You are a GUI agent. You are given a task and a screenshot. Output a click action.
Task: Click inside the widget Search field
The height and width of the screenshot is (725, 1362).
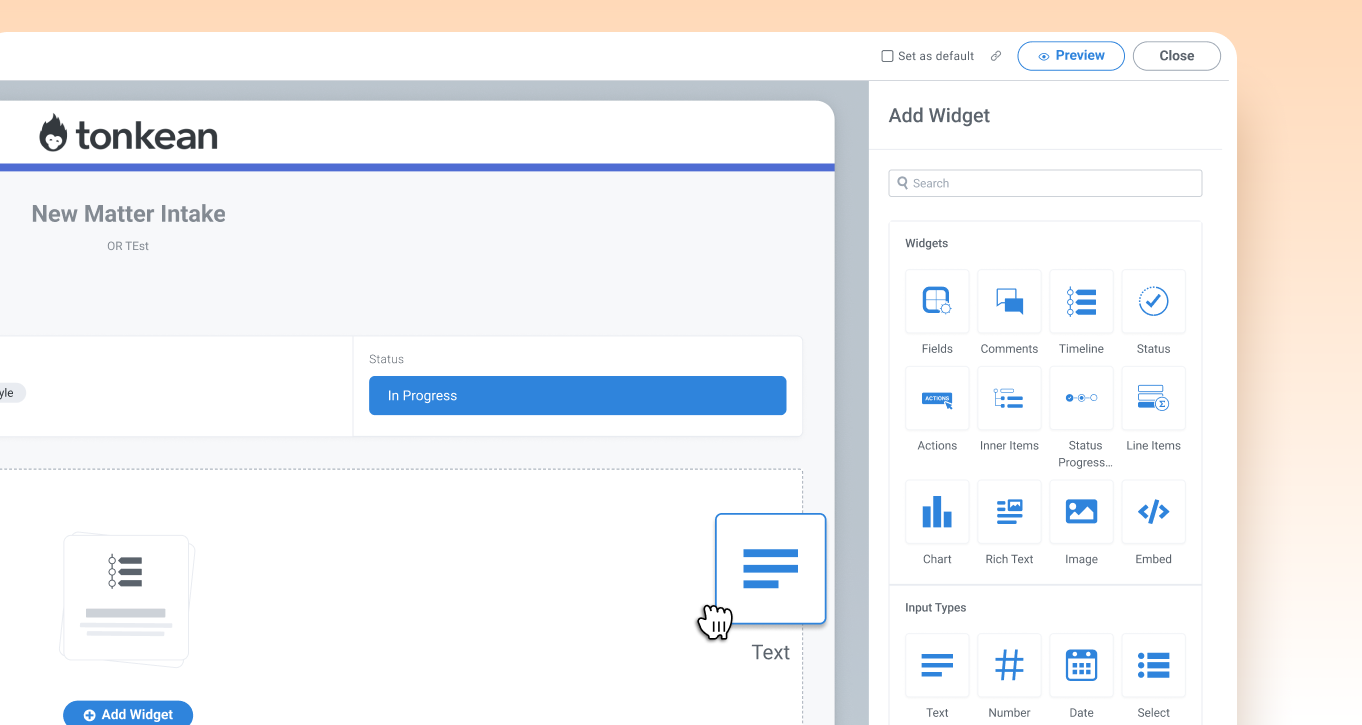[x=1044, y=183]
